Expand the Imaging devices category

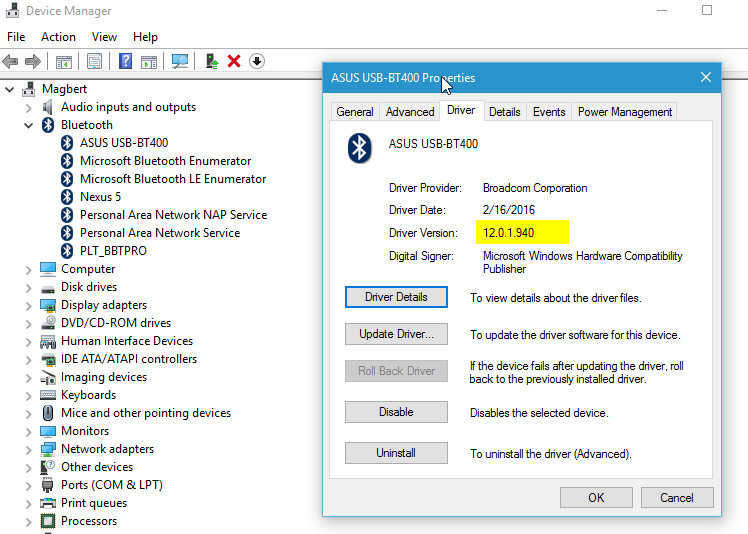[29, 378]
